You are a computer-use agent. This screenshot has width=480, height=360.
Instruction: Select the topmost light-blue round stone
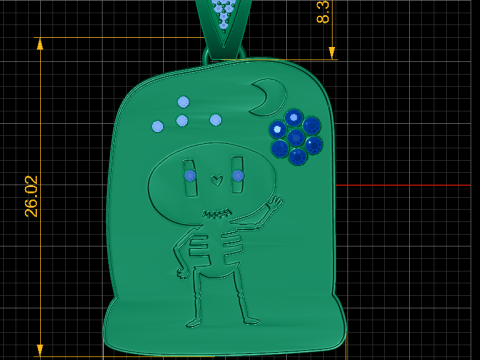[183, 102]
